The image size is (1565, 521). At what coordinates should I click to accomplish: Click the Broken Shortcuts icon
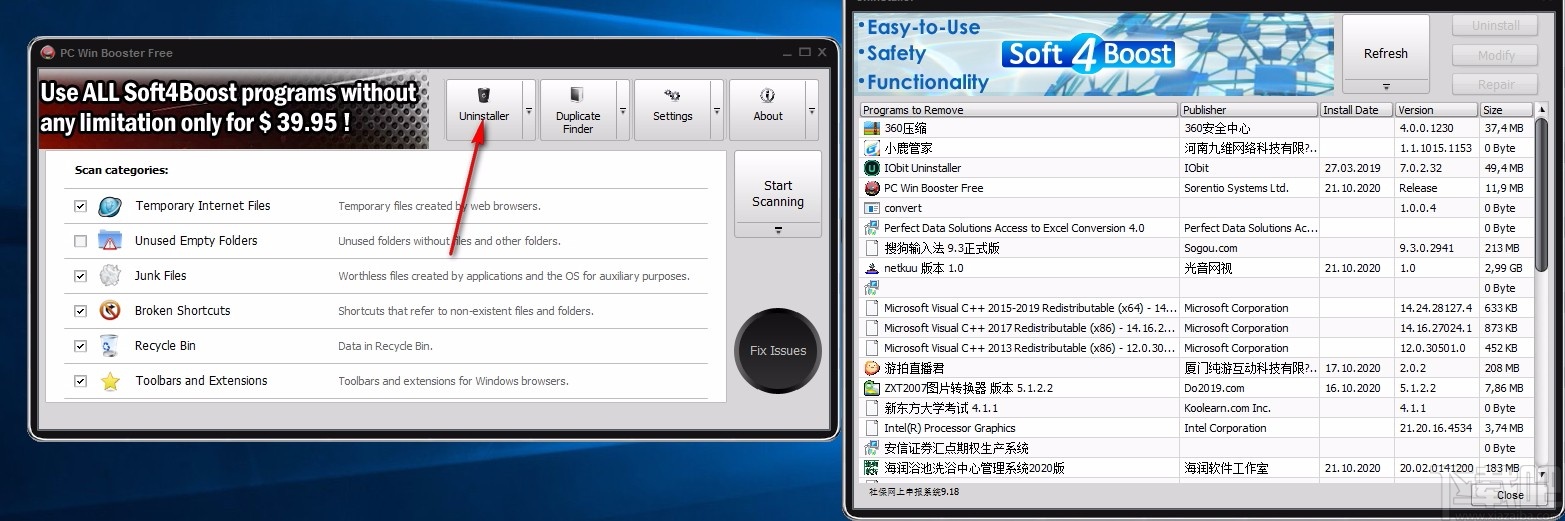coord(109,311)
